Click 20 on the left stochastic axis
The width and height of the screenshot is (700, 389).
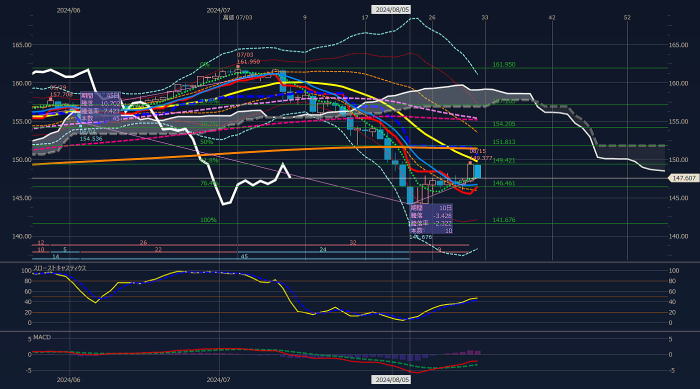coord(29,312)
